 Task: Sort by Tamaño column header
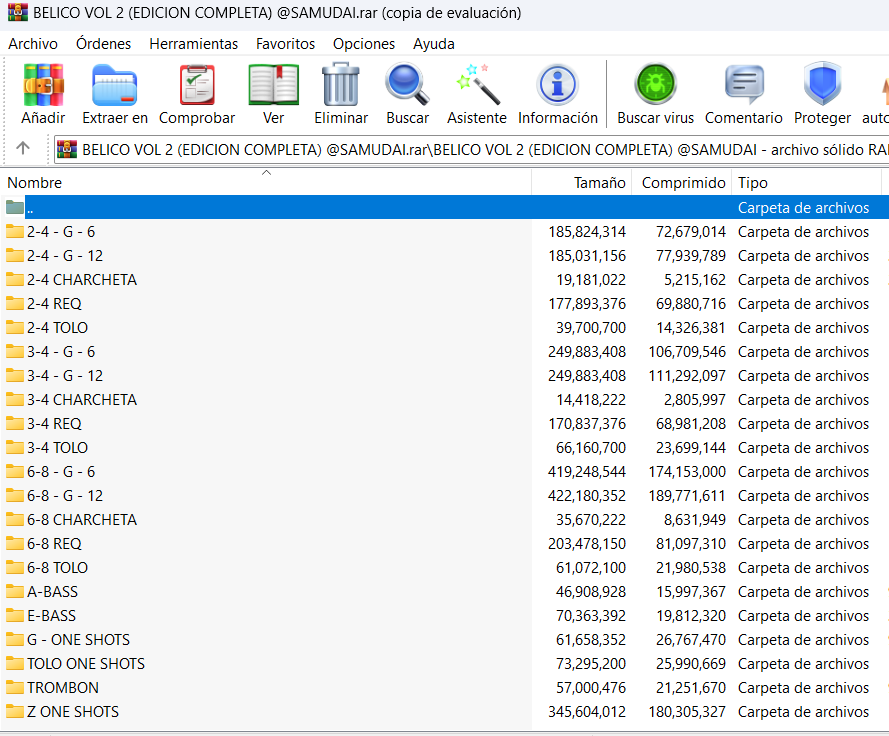coord(582,183)
